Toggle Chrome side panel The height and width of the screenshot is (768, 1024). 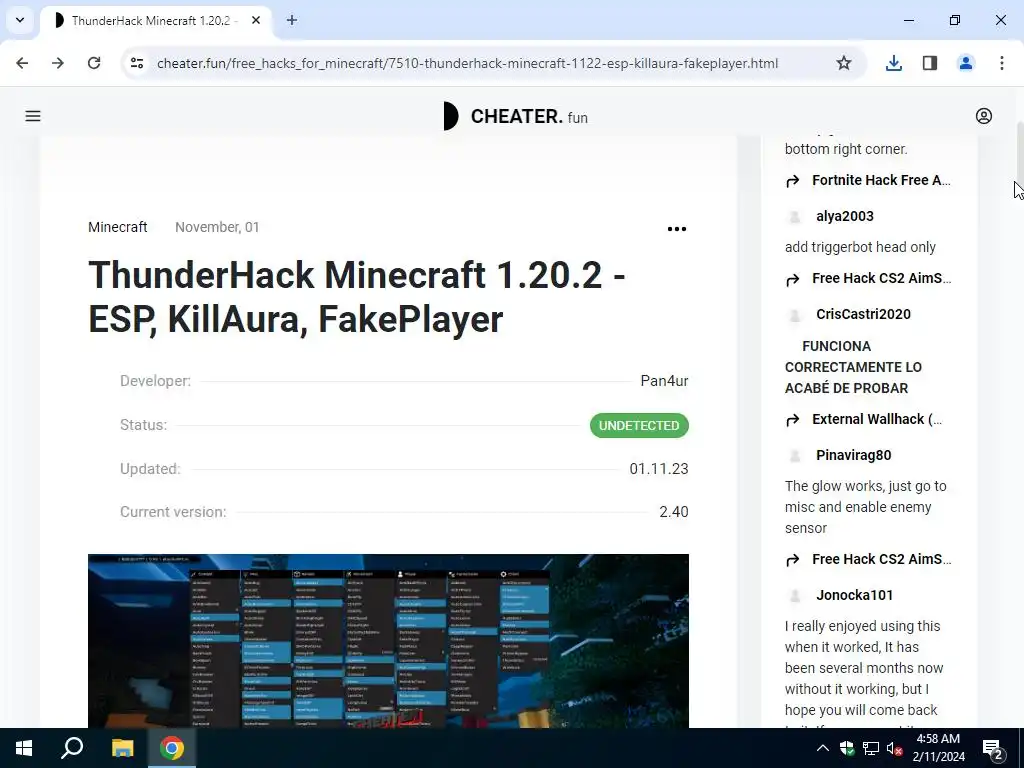(930, 63)
